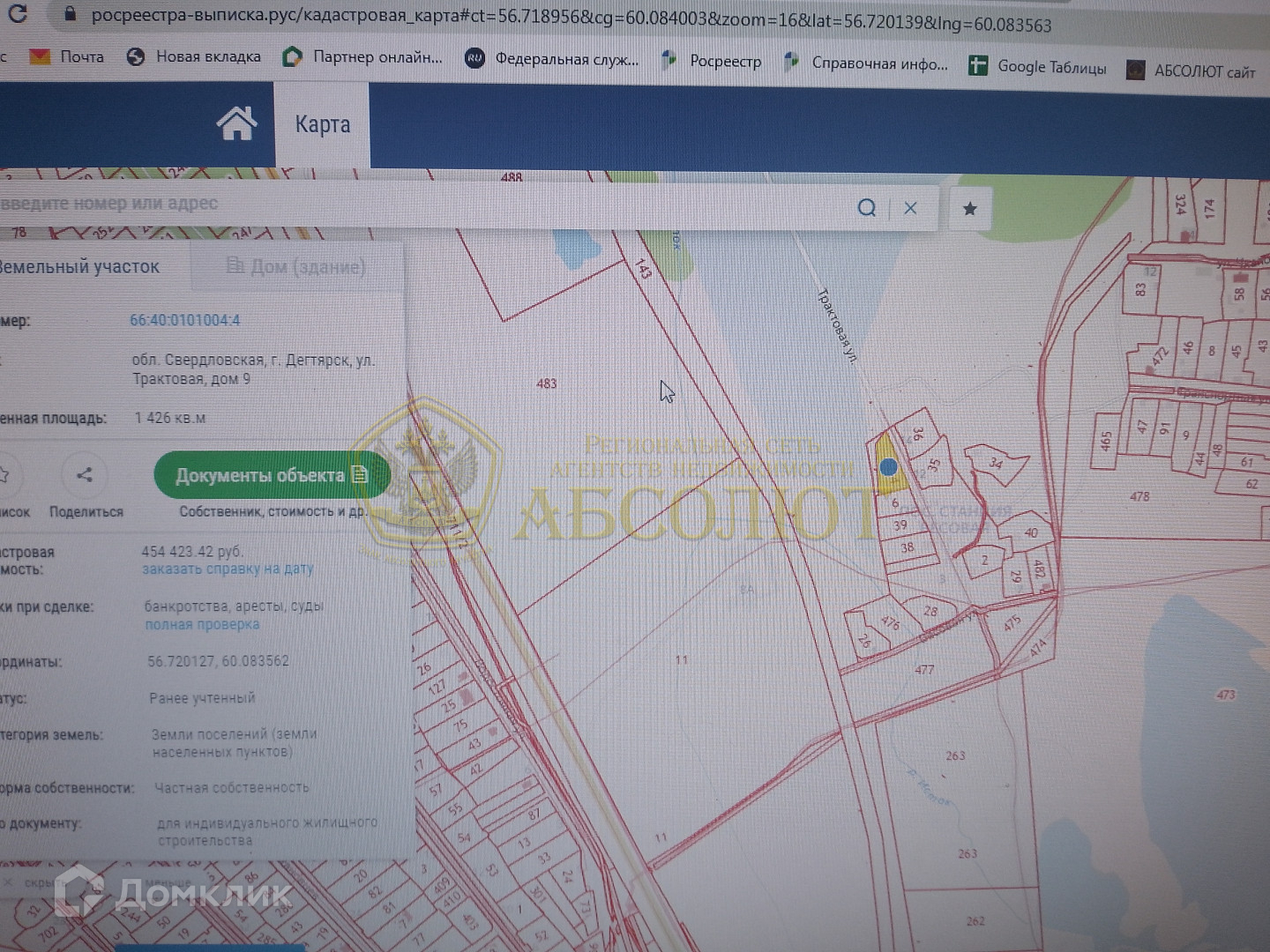
Task: Switch to the Дом (здание) tab
Action: [296, 266]
